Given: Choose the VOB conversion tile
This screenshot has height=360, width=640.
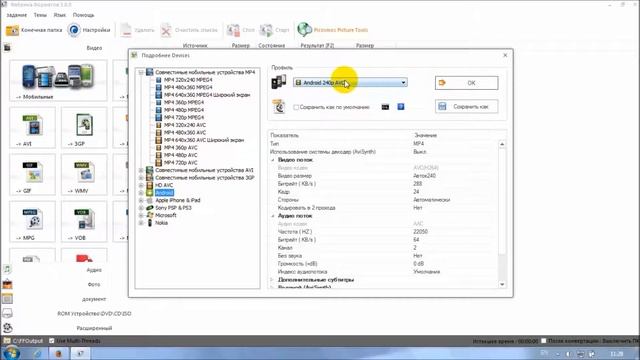Looking at the screenshot, I should 84,222.
